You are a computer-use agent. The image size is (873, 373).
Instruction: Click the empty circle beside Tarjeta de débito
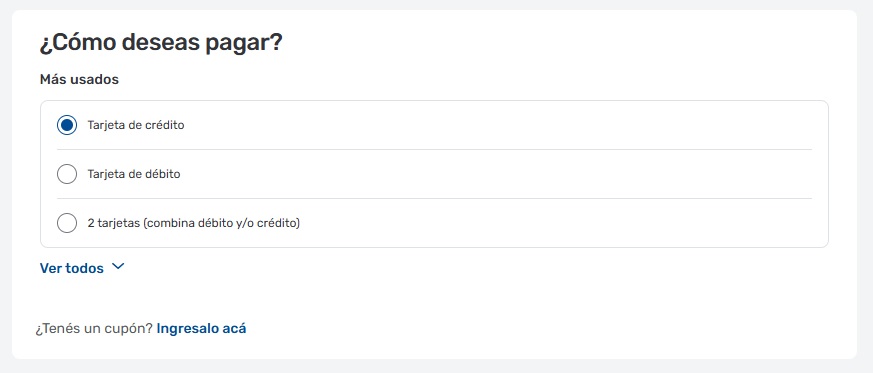click(67, 174)
